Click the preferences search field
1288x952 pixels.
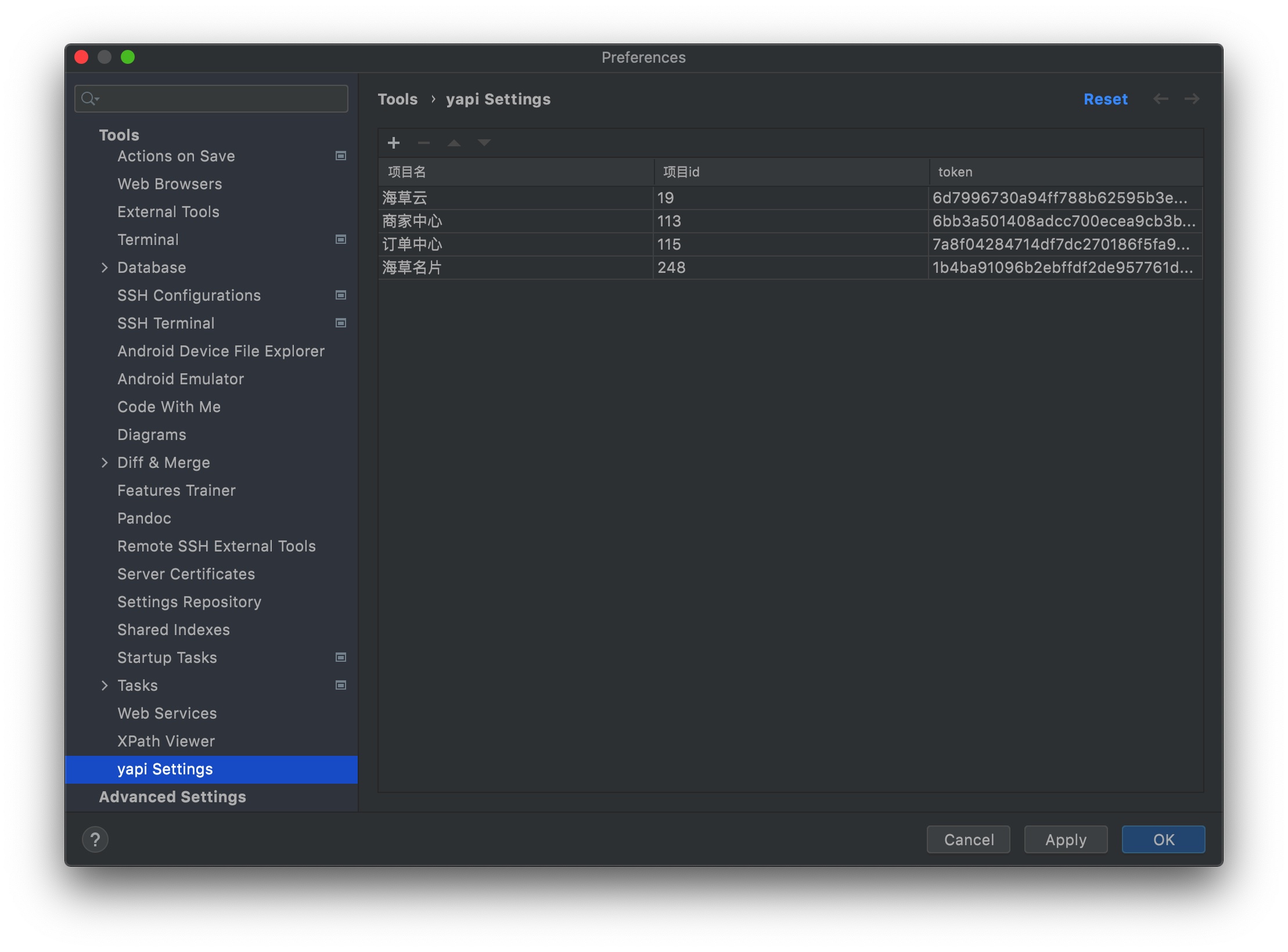pos(211,99)
